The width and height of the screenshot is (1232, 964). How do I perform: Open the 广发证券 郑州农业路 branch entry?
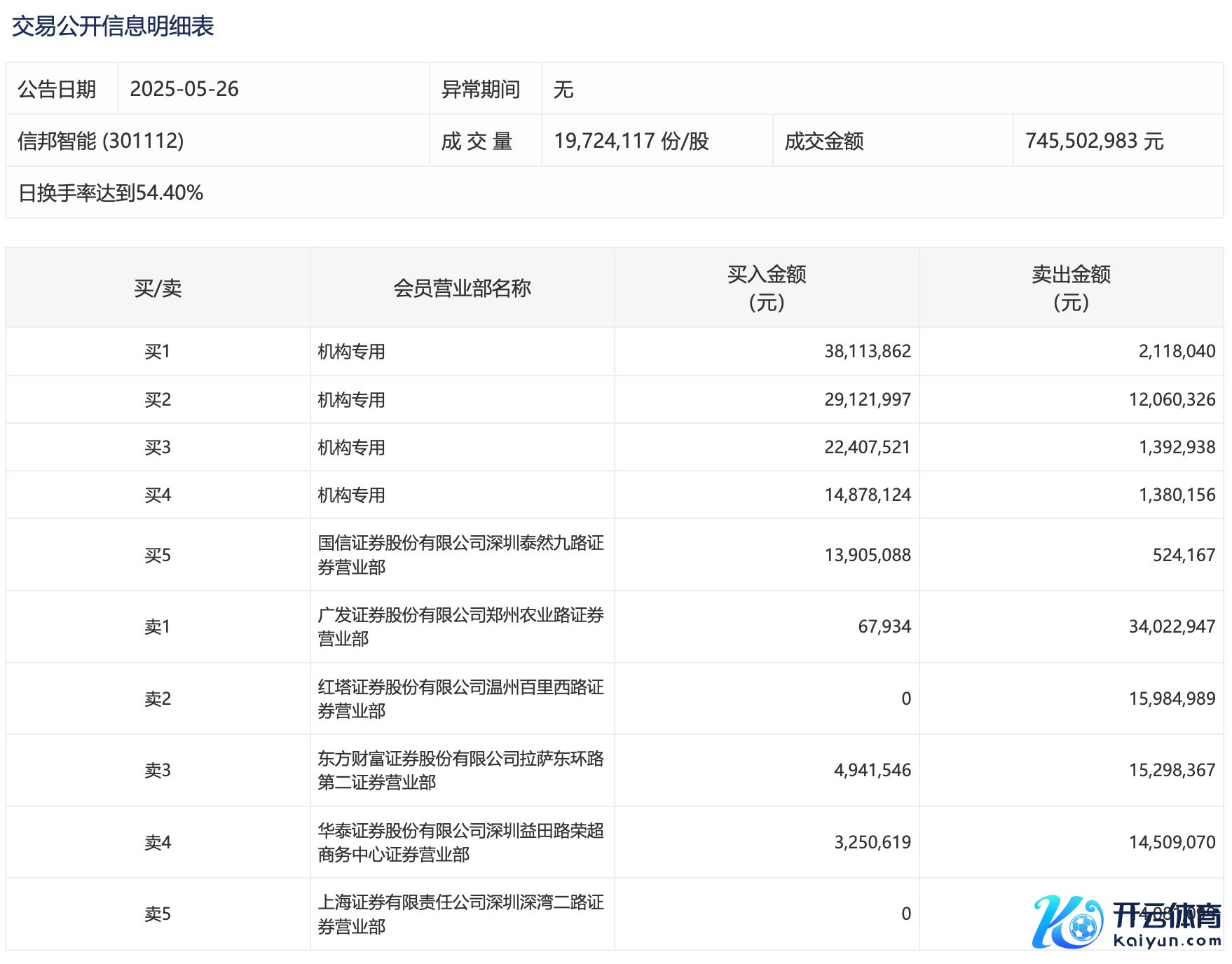(460, 627)
